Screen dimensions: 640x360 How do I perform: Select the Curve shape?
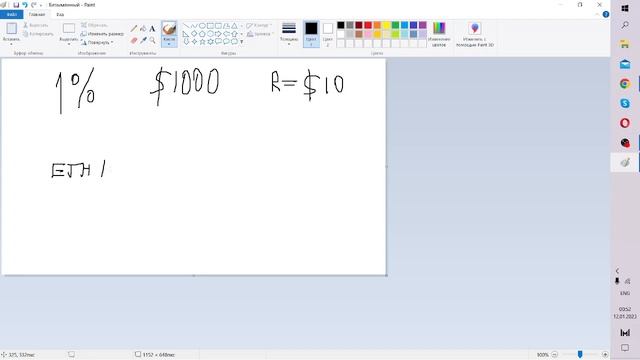(x=194, y=26)
